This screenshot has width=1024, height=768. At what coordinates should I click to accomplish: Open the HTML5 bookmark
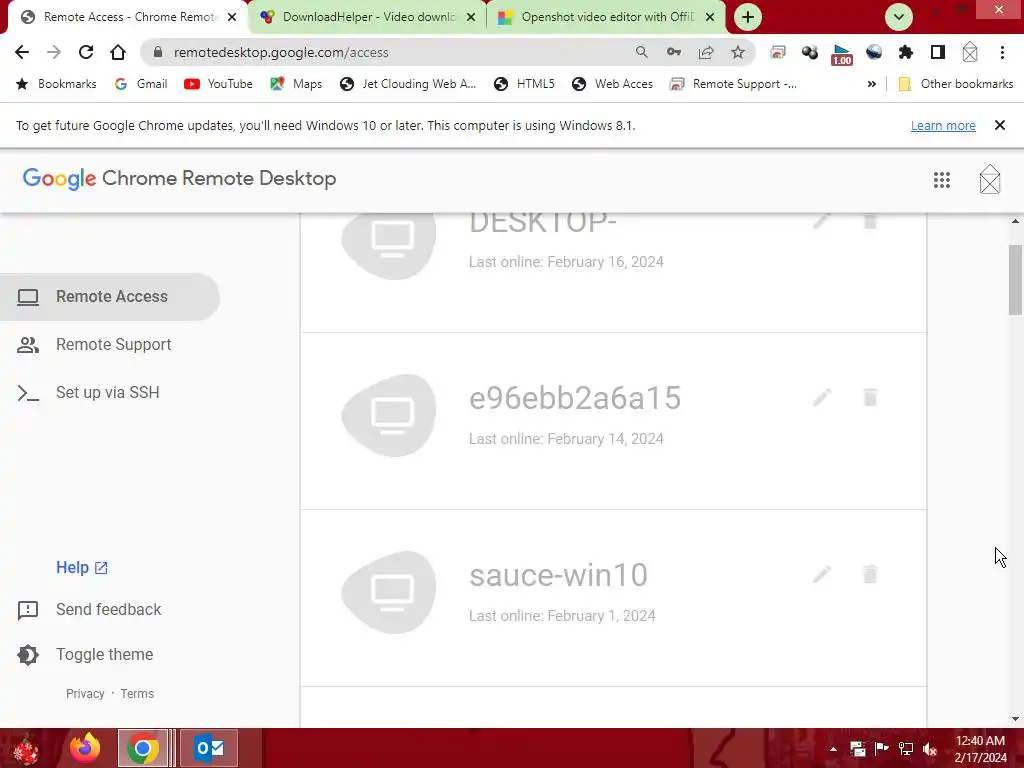pyautogui.click(x=524, y=84)
